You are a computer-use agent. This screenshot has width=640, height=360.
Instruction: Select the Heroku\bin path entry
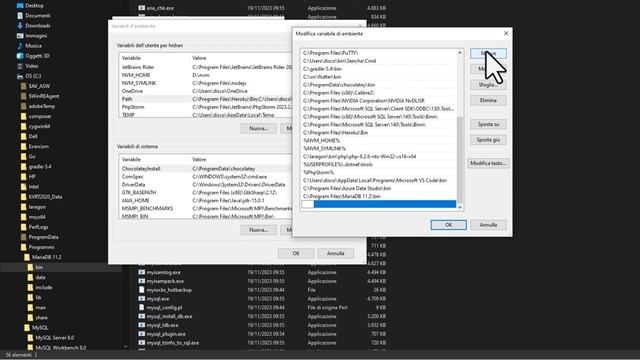[x=378, y=132]
